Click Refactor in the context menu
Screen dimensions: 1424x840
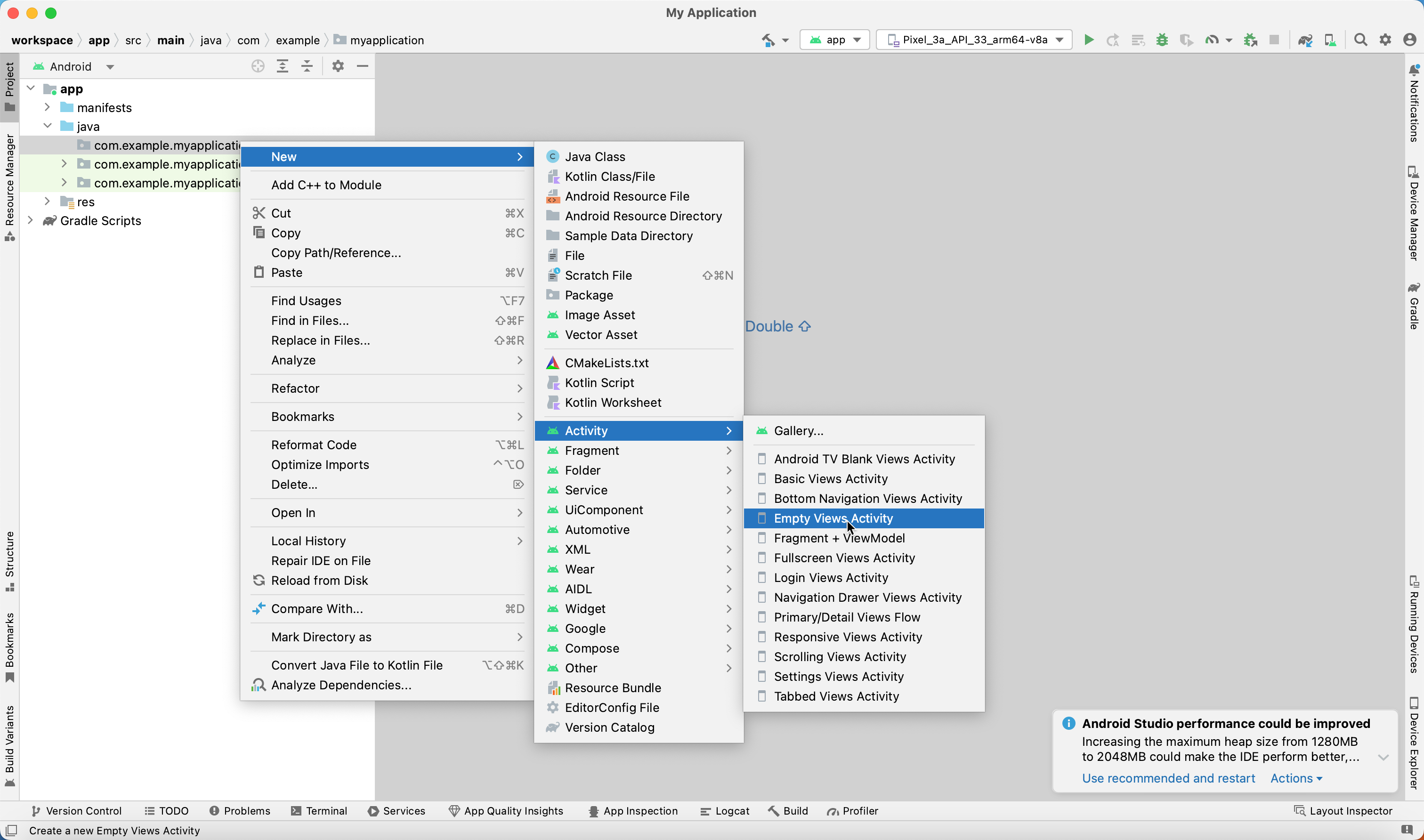[x=388, y=388]
